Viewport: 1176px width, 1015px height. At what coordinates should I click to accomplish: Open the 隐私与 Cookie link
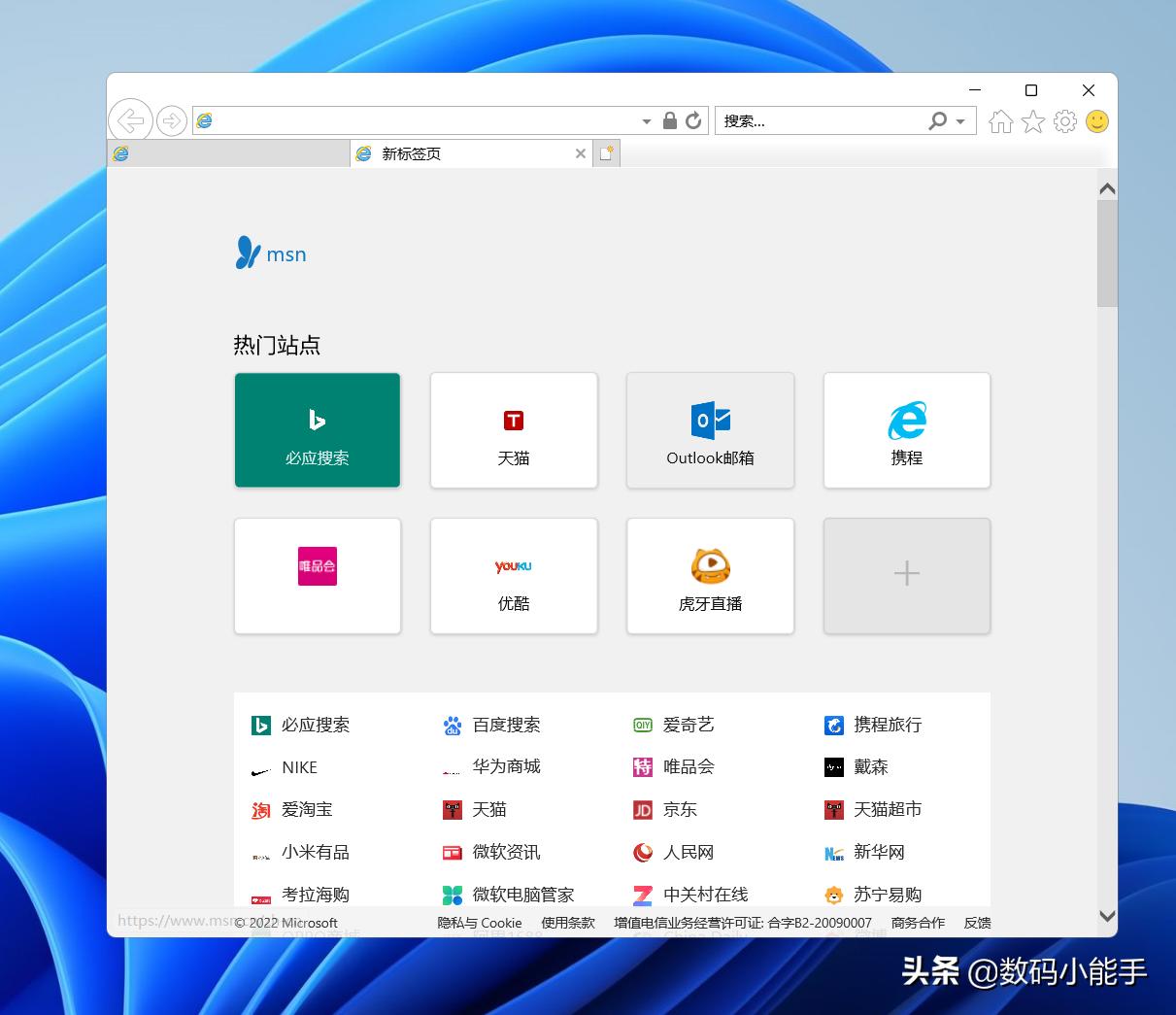479,923
